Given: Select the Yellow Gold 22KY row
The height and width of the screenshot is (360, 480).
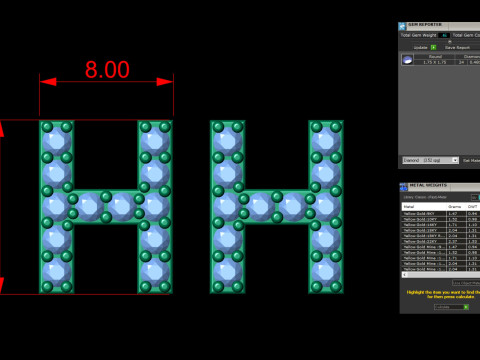Looking at the screenshot, I should 441,241.
